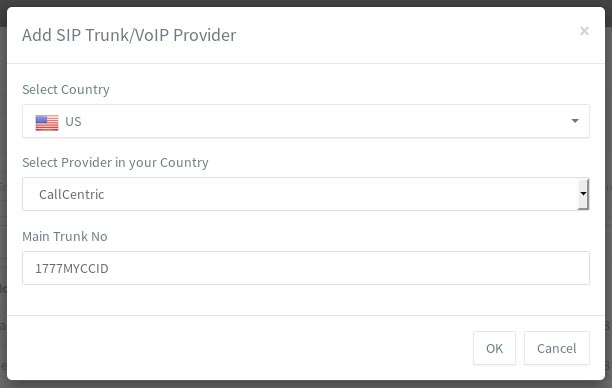Click blank header area right of title
The width and height of the screenshot is (612, 388).
[406, 35]
